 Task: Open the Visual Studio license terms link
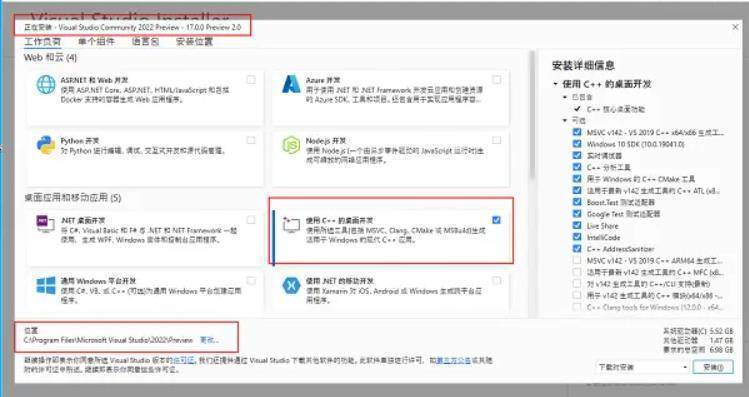coord(183,360)
